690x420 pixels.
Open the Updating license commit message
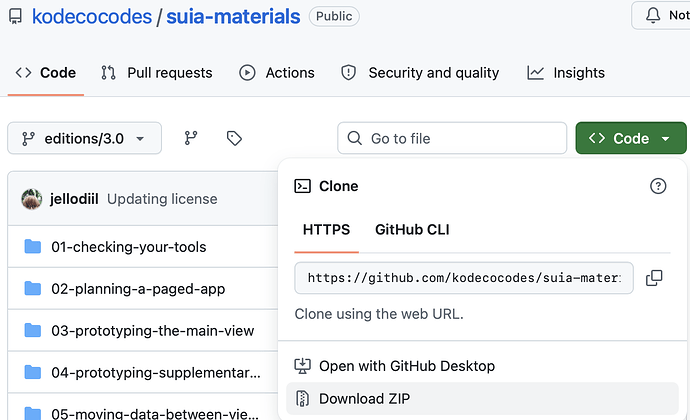162,199
